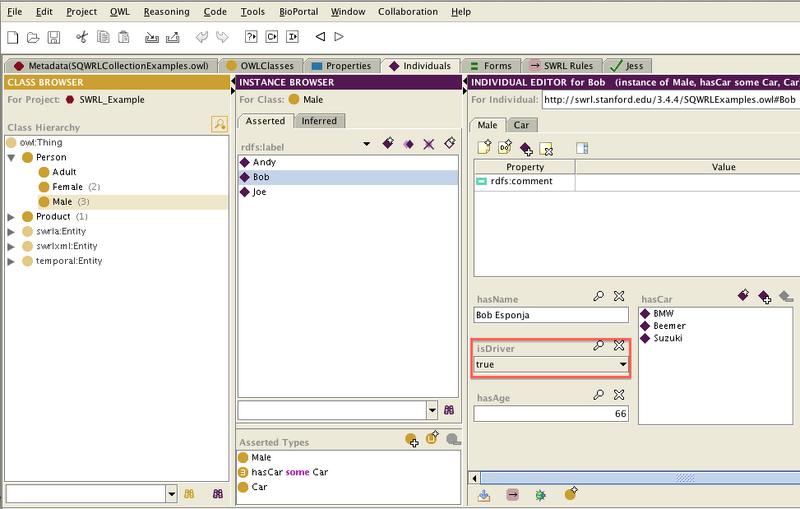800x509 pixels.
Task: Click the New project toolbar icon
Action: click(x=12, y=37)
